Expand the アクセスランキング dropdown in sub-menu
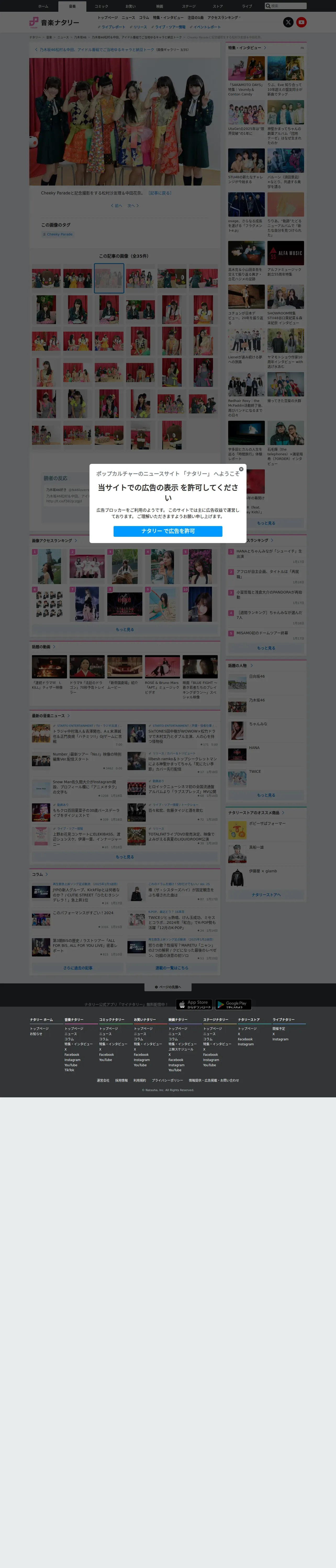This screenshot has height=1568, width=336. [x=225, y=18]
